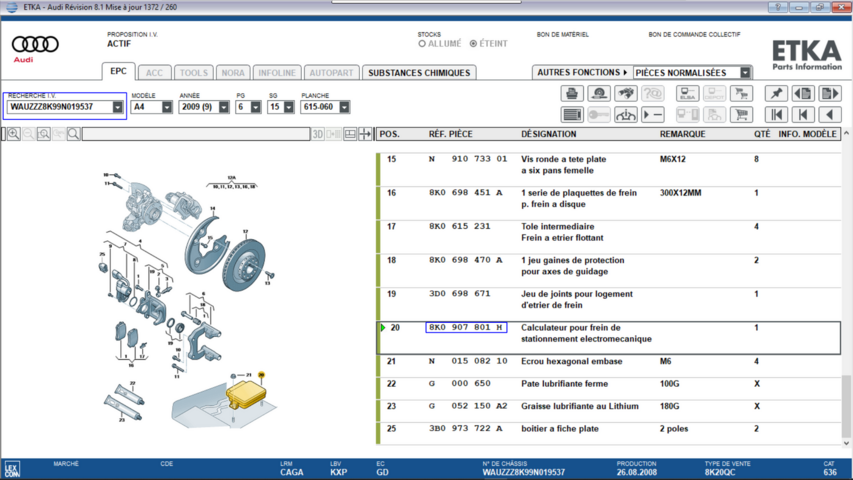The width and height of the screenshot is (853, 480).
Task: Switch to the ACC tab
Action: [x=154, y=73]
